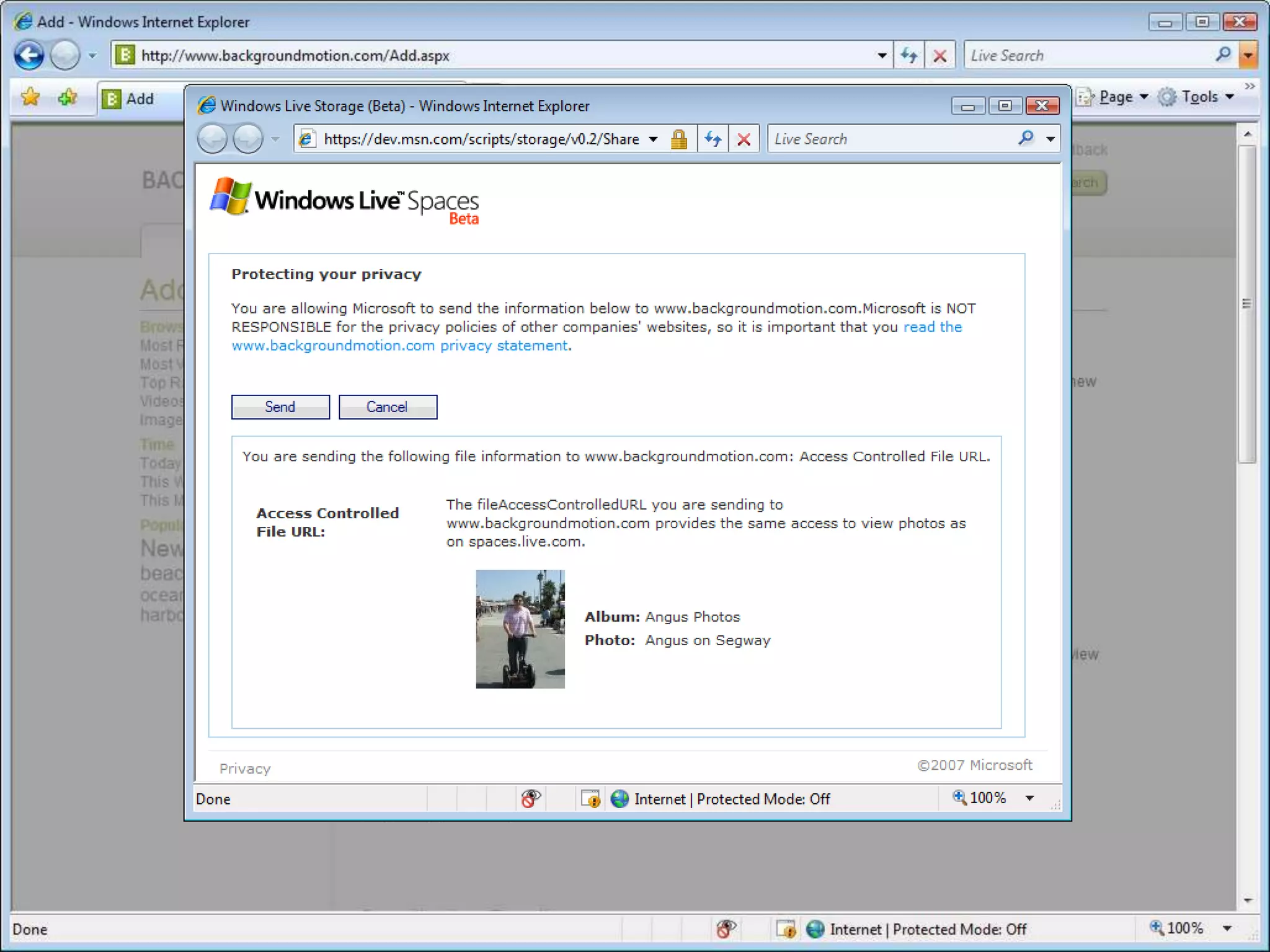The width and height of the screenshot is (1270, 952).
Task: Click Back button in Live Storage popup
Action: coord(212,139)
